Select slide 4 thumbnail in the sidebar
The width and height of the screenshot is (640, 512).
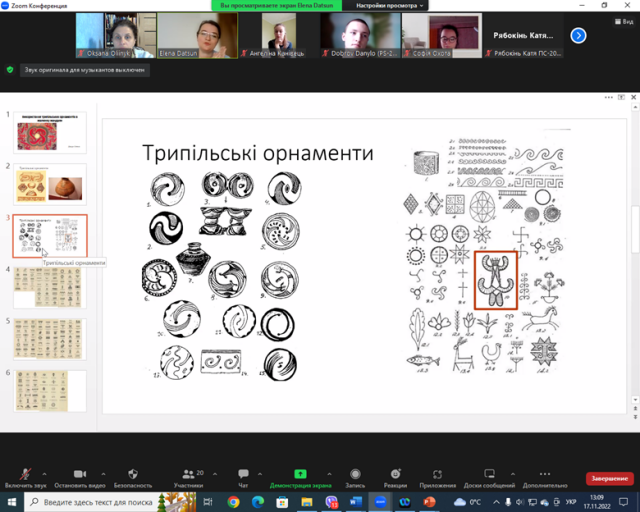tap(49, 287)
